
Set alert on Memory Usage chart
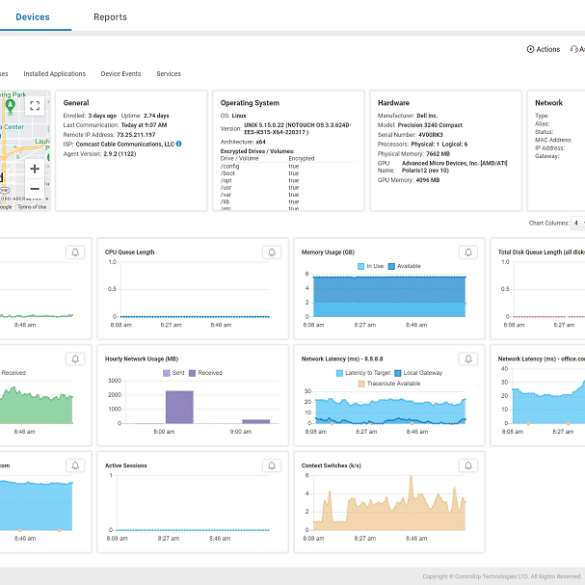tap(468, 252)
